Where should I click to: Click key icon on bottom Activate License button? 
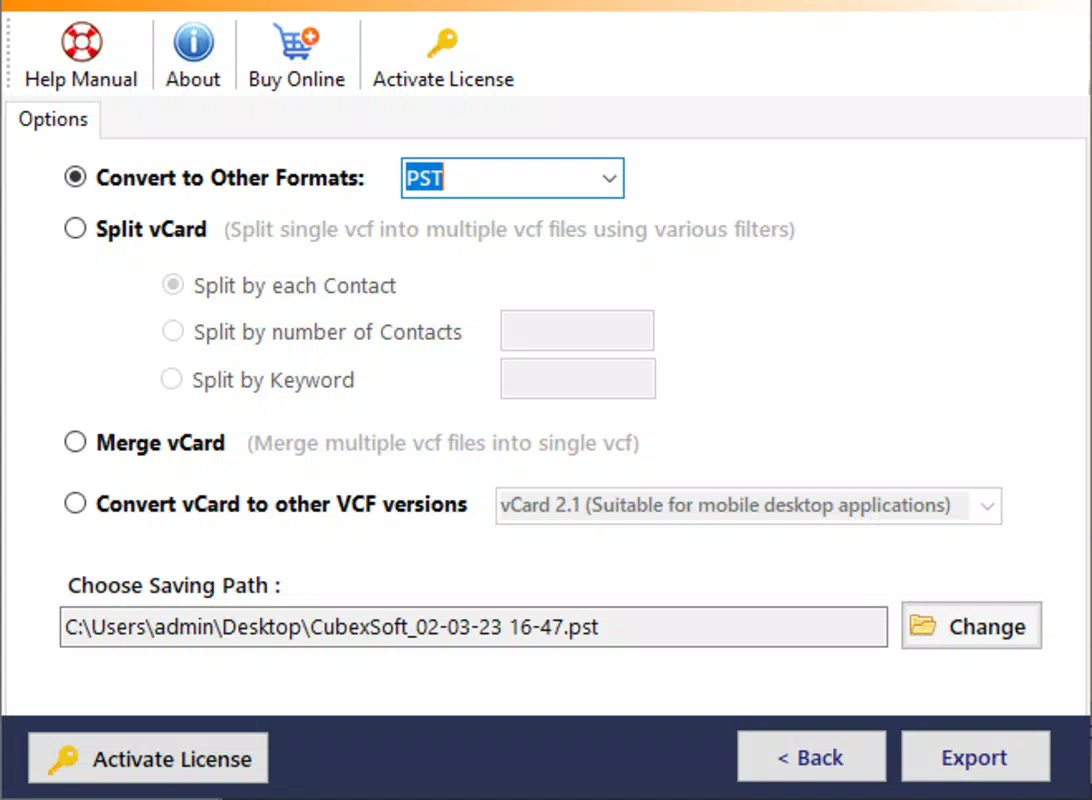coord(63,759)
